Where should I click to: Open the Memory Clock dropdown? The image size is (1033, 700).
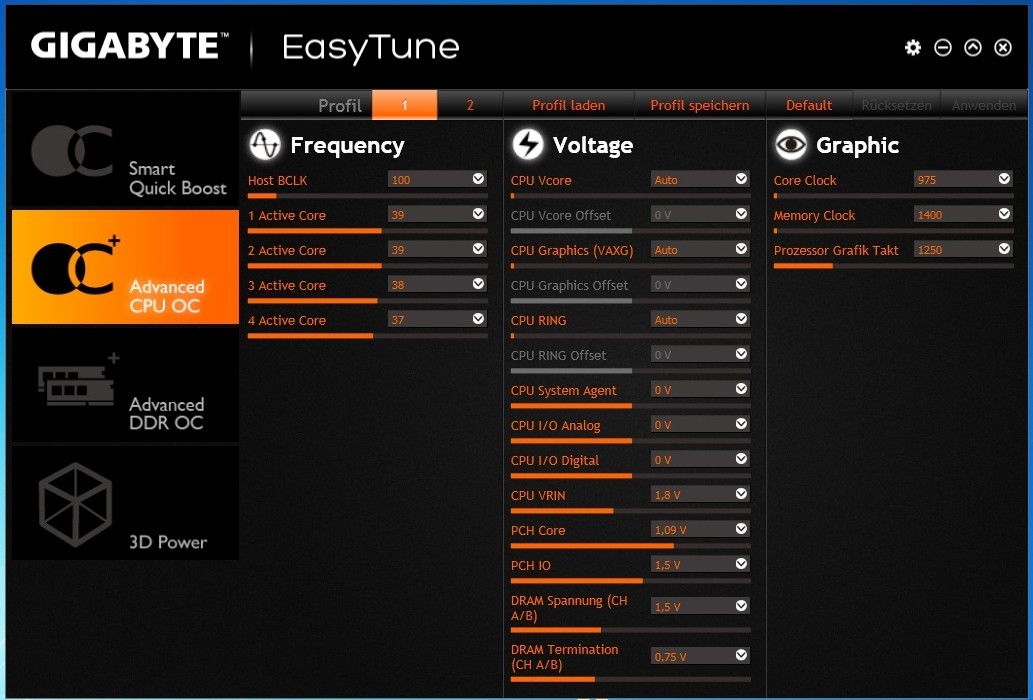coord(1004,213)
